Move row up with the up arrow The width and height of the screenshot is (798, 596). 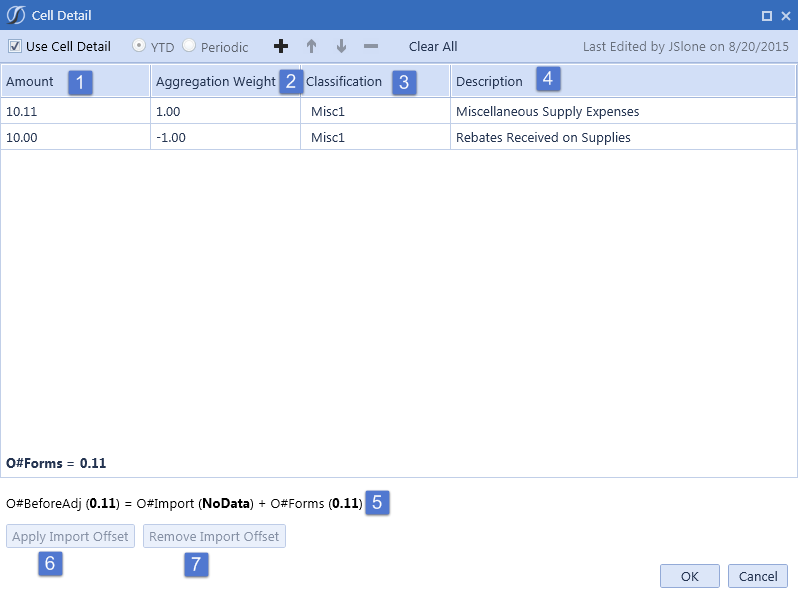(x=311, y=47)
